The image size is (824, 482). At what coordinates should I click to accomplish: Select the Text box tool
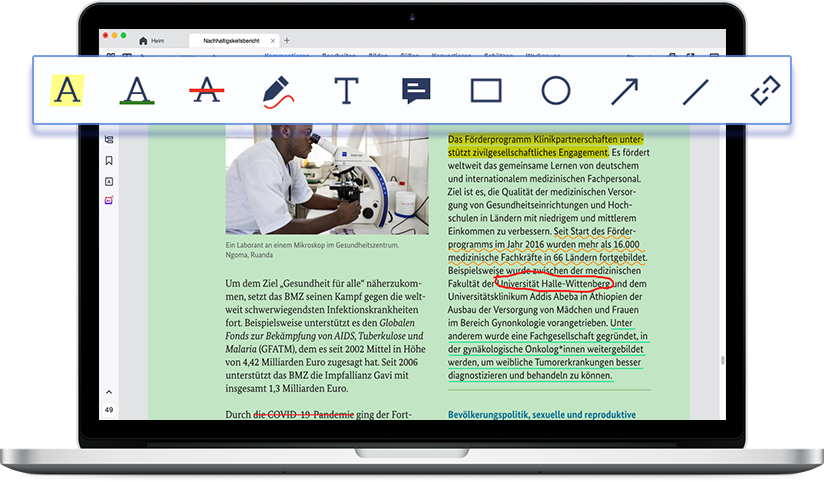[x=346, y=91]
